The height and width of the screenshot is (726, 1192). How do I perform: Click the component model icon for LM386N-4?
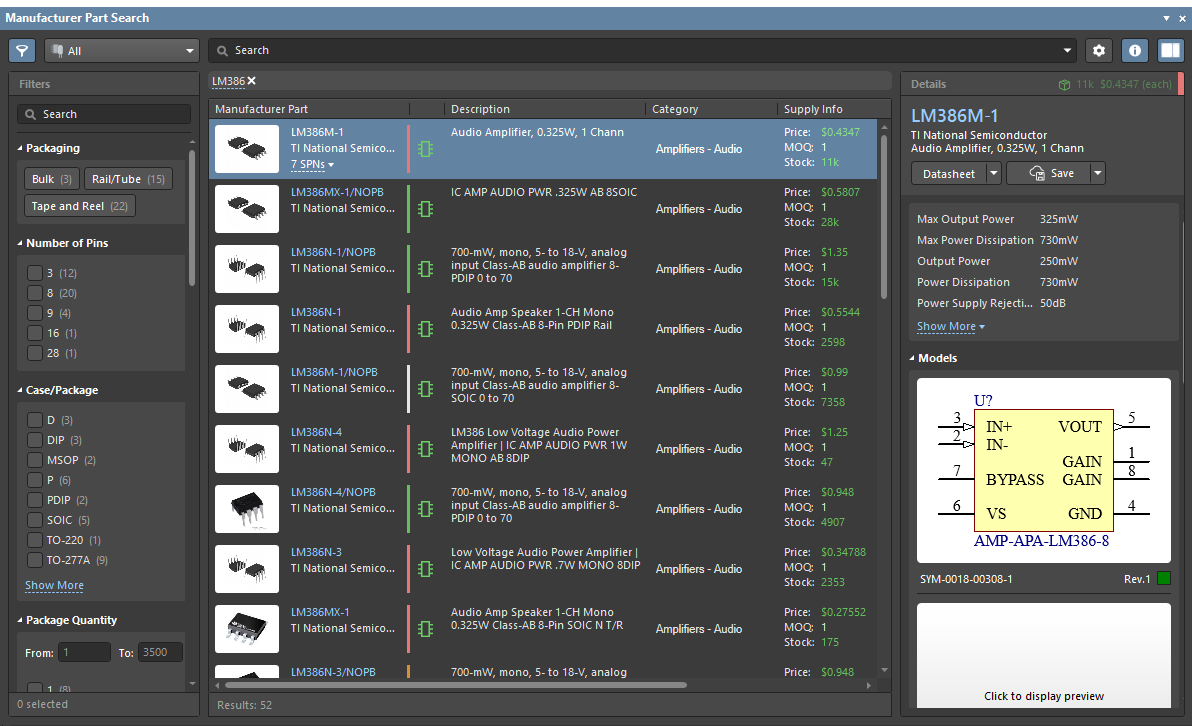pyautogui.click(x=426, y=449)
